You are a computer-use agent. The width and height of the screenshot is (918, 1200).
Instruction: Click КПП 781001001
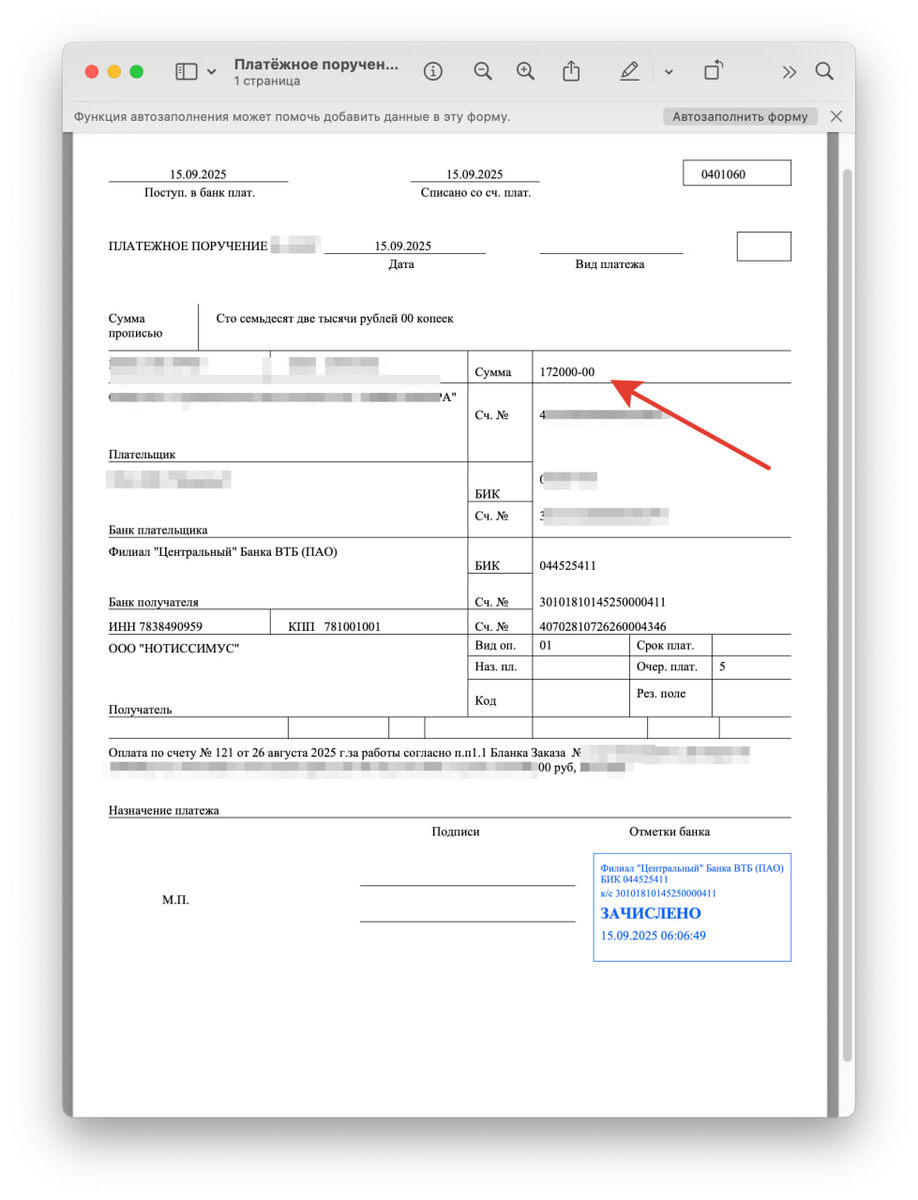coord(334,626)
